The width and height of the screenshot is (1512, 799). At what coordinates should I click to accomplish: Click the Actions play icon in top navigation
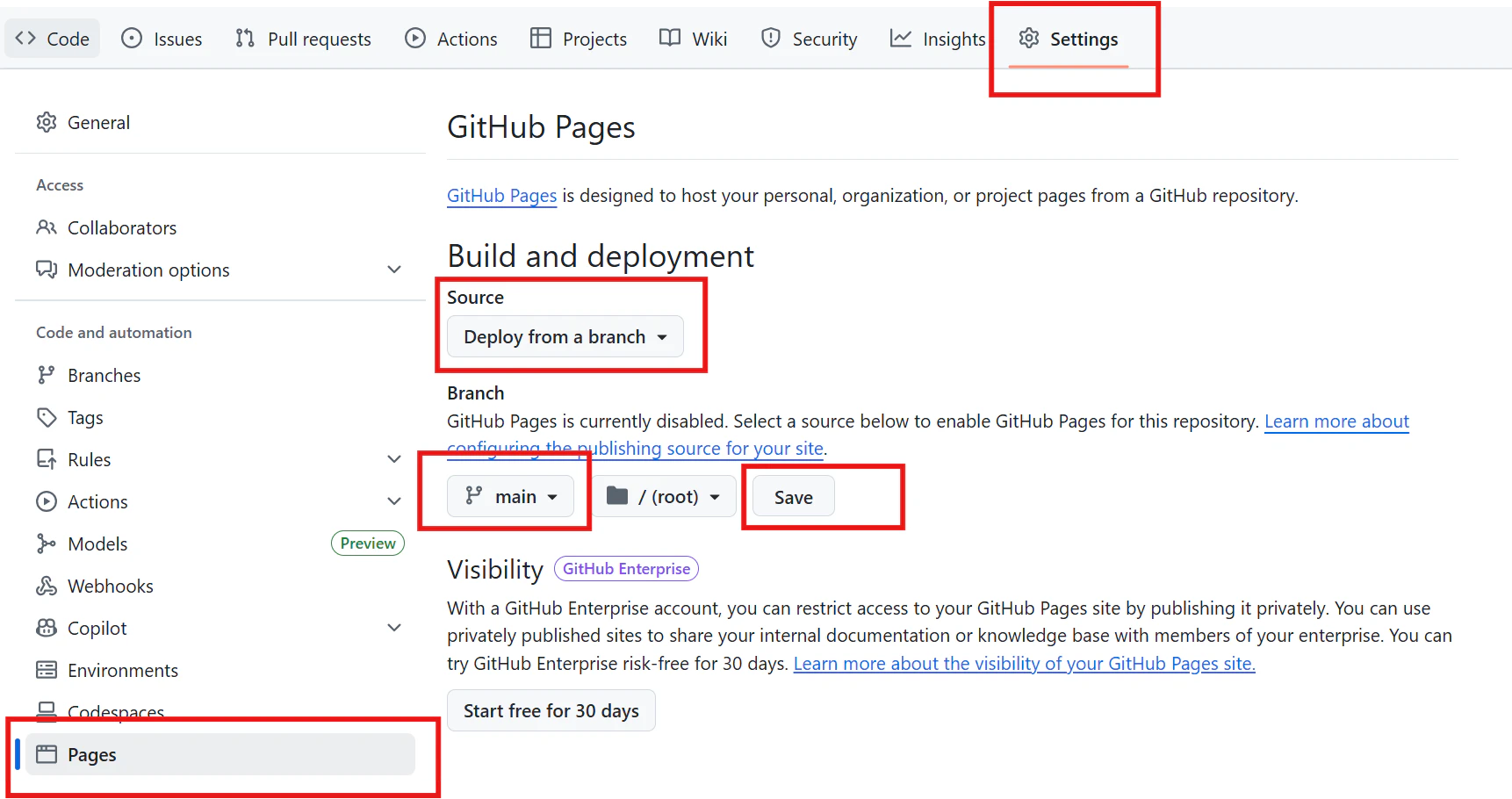tap(415, 39)
